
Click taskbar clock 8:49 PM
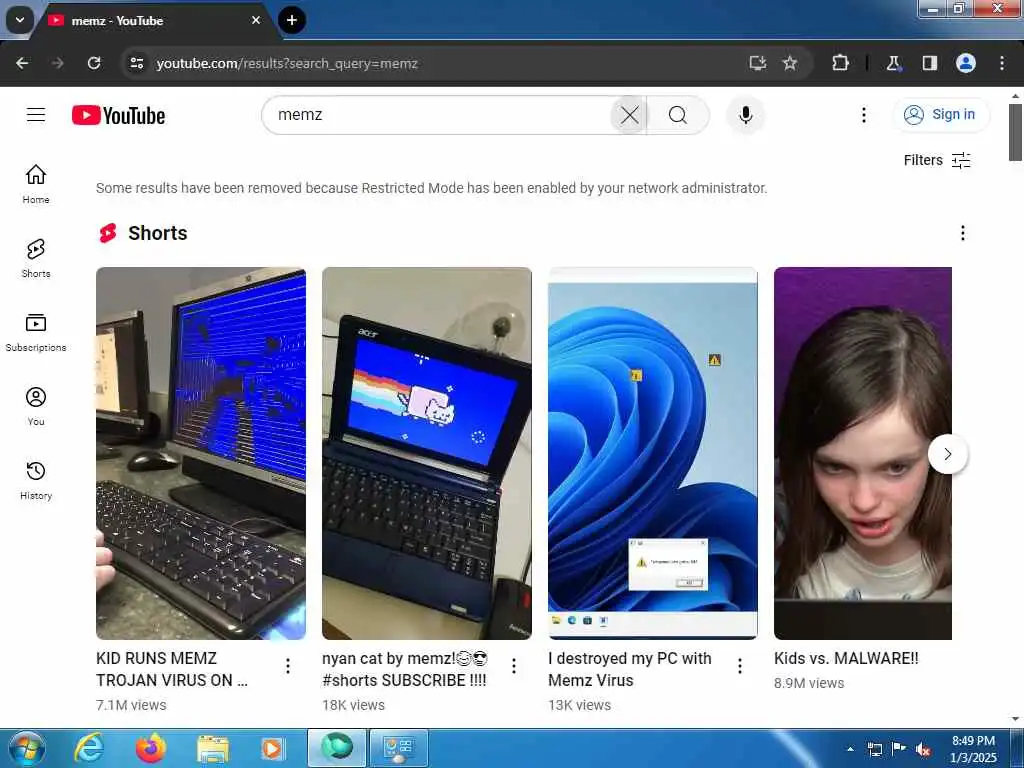point(973,749)
